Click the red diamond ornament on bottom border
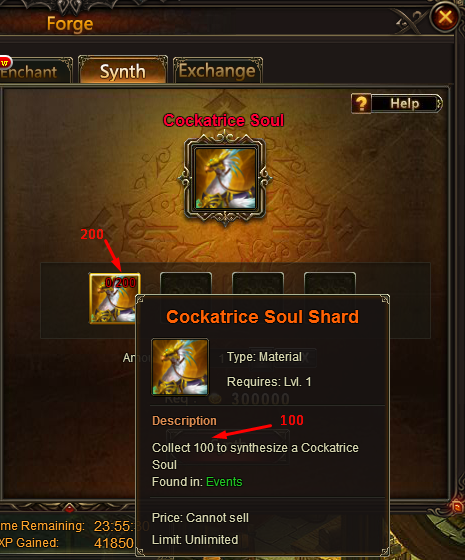 (x=70, y=507)
